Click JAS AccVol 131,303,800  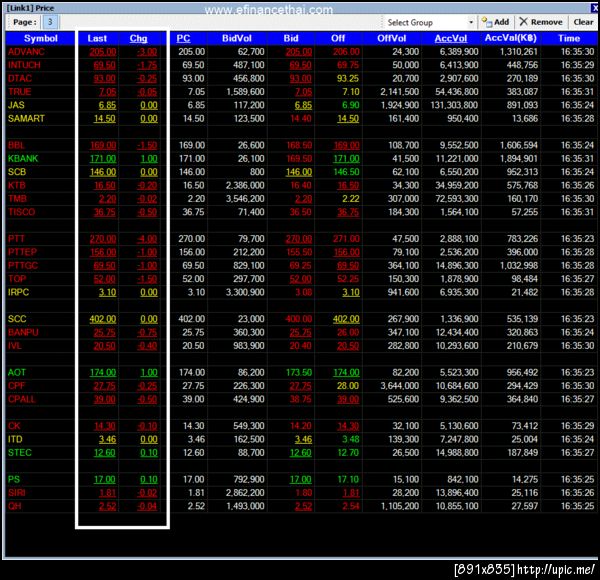coord(454,105)
